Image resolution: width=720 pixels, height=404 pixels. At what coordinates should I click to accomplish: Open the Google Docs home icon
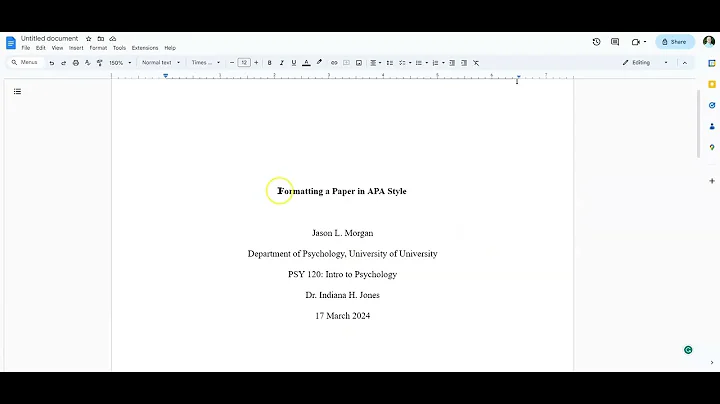tap(11, 43)
